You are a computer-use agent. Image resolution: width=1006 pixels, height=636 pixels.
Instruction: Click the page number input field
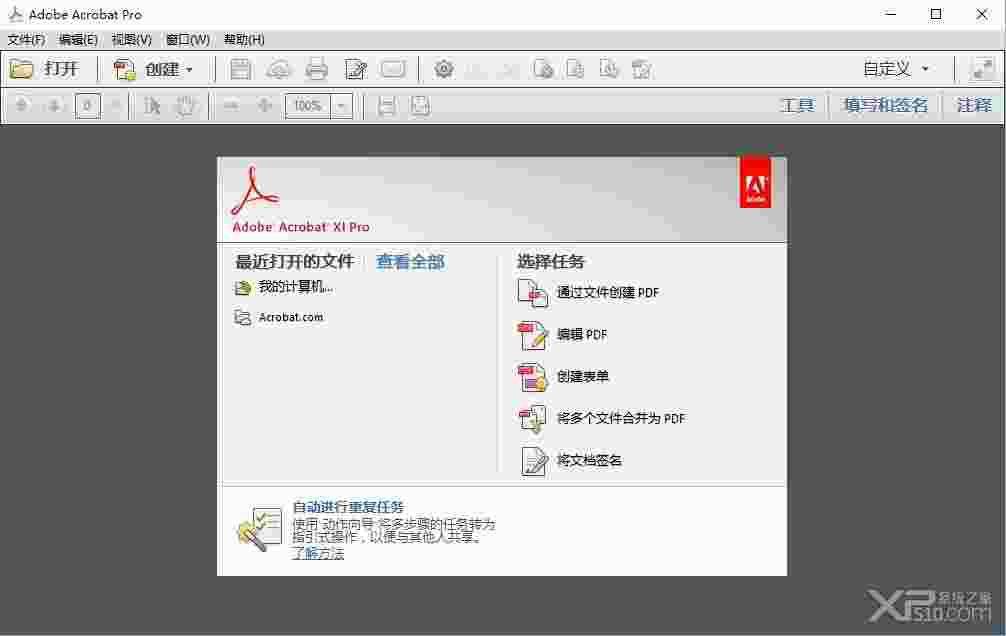pos(88,106)
